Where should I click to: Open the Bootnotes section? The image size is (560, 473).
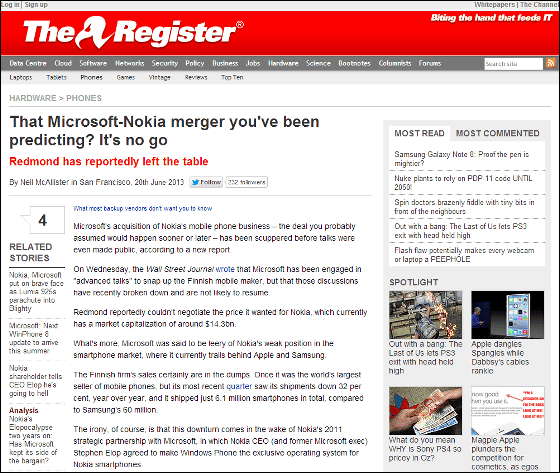point(355,63)
